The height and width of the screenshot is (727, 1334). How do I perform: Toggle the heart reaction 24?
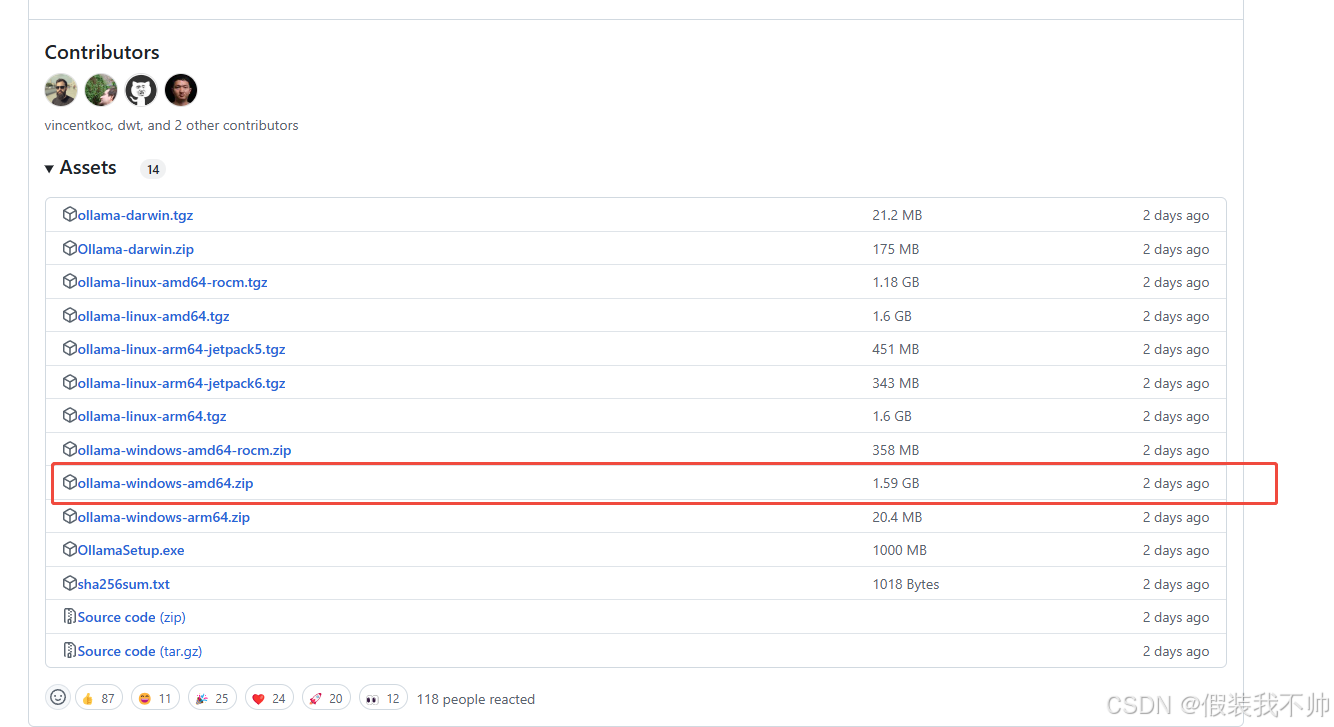[269, 698]
